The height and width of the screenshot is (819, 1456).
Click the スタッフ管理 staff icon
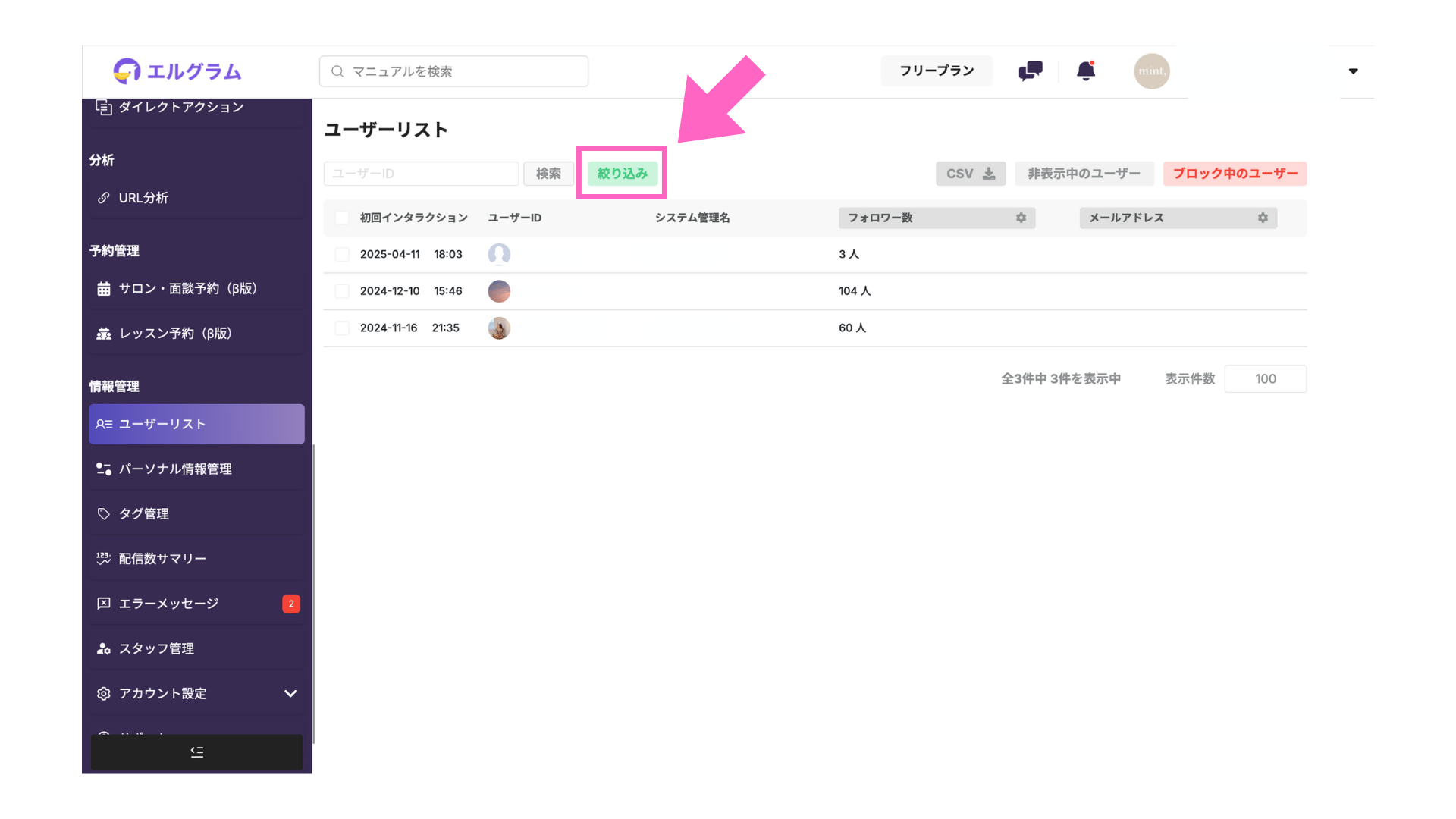(104, 648)
